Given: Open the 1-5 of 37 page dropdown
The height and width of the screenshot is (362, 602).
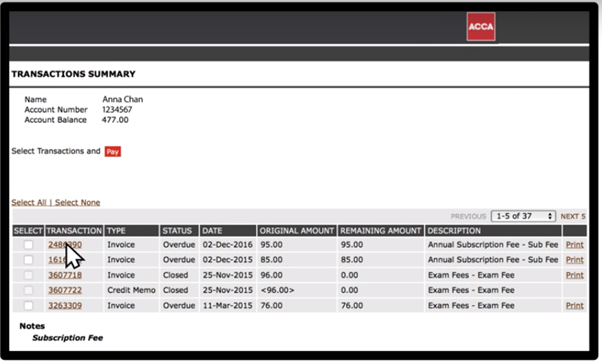Looking at the screenshot, I should pyautogui.click(x=523, y=216).
